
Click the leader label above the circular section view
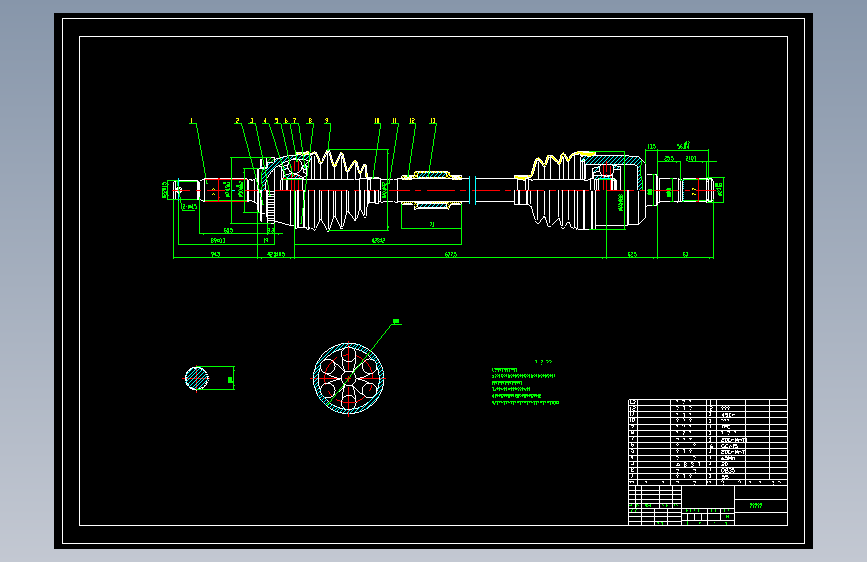(x=396, y=321)
